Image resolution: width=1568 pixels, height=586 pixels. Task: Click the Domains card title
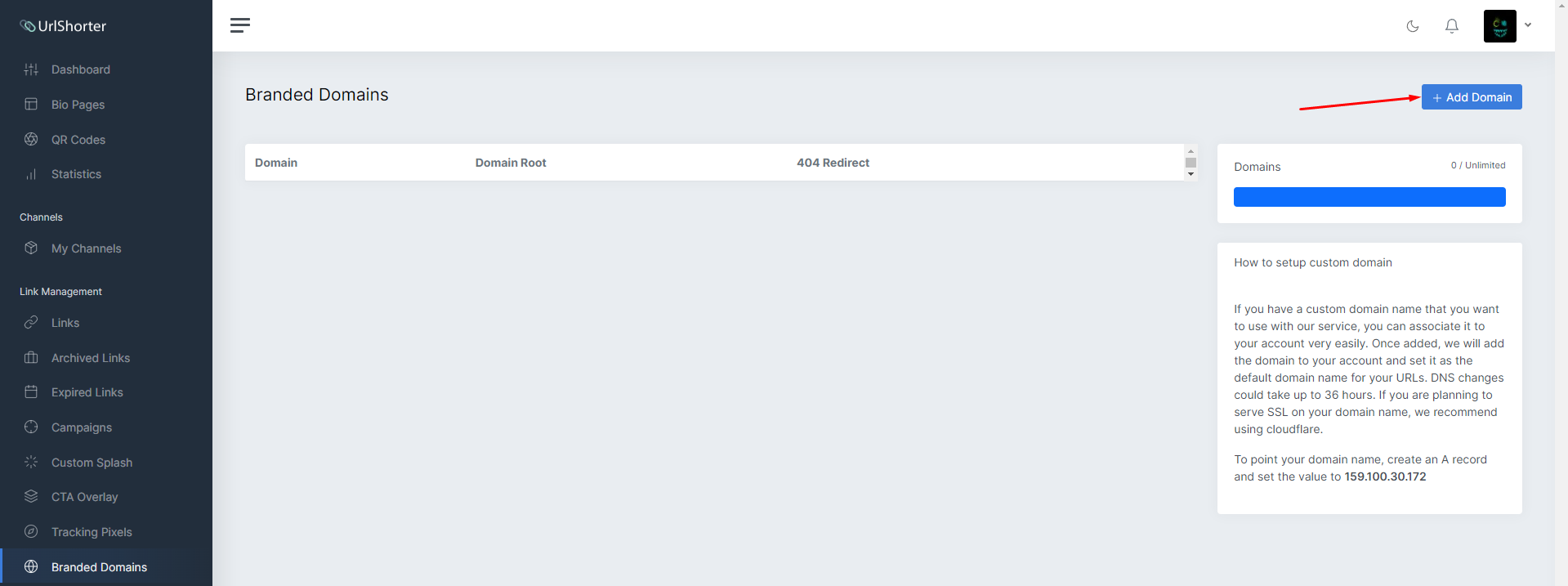click(x=1258, y=167)
